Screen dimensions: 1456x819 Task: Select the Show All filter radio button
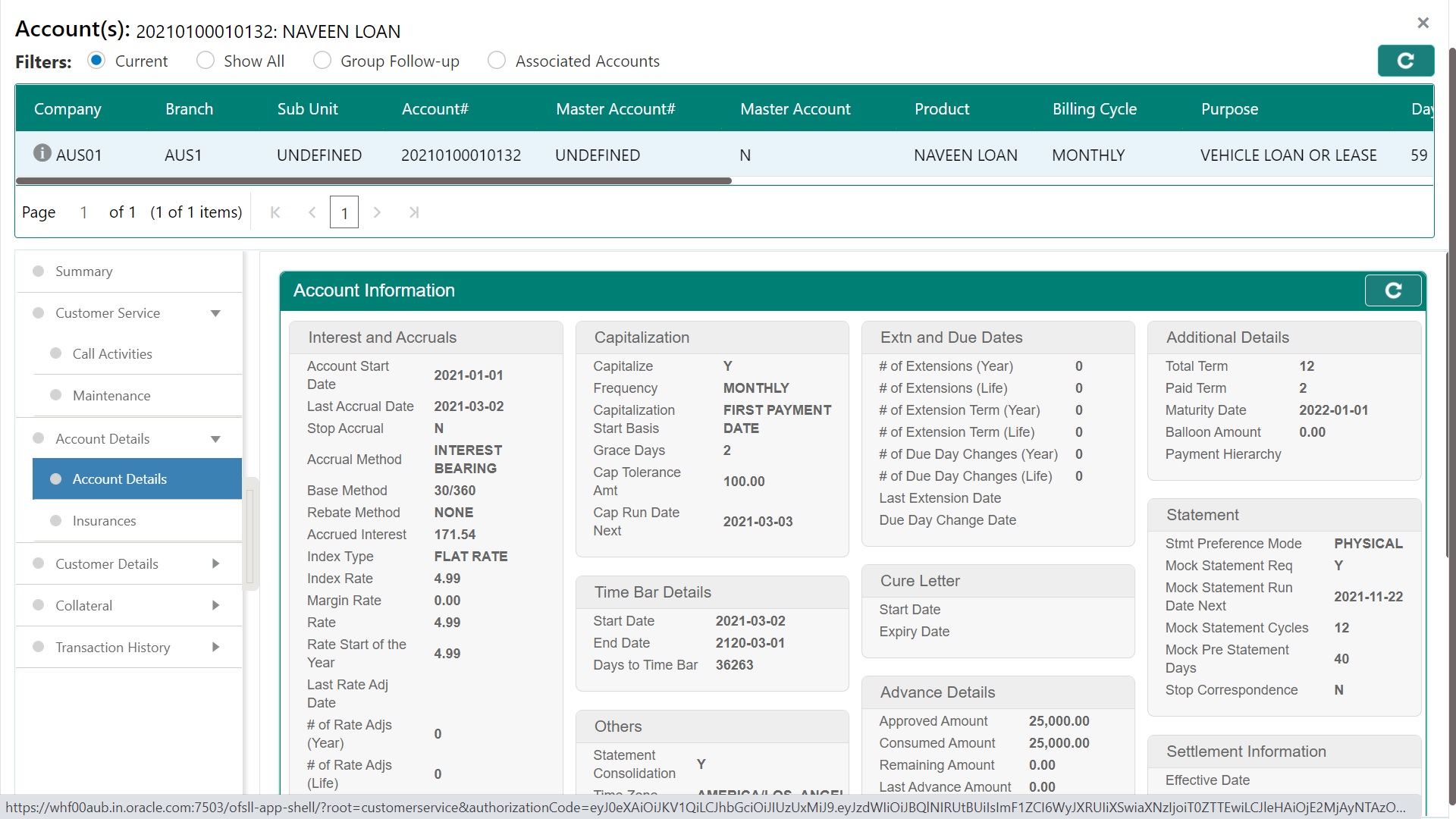point(206,61)
